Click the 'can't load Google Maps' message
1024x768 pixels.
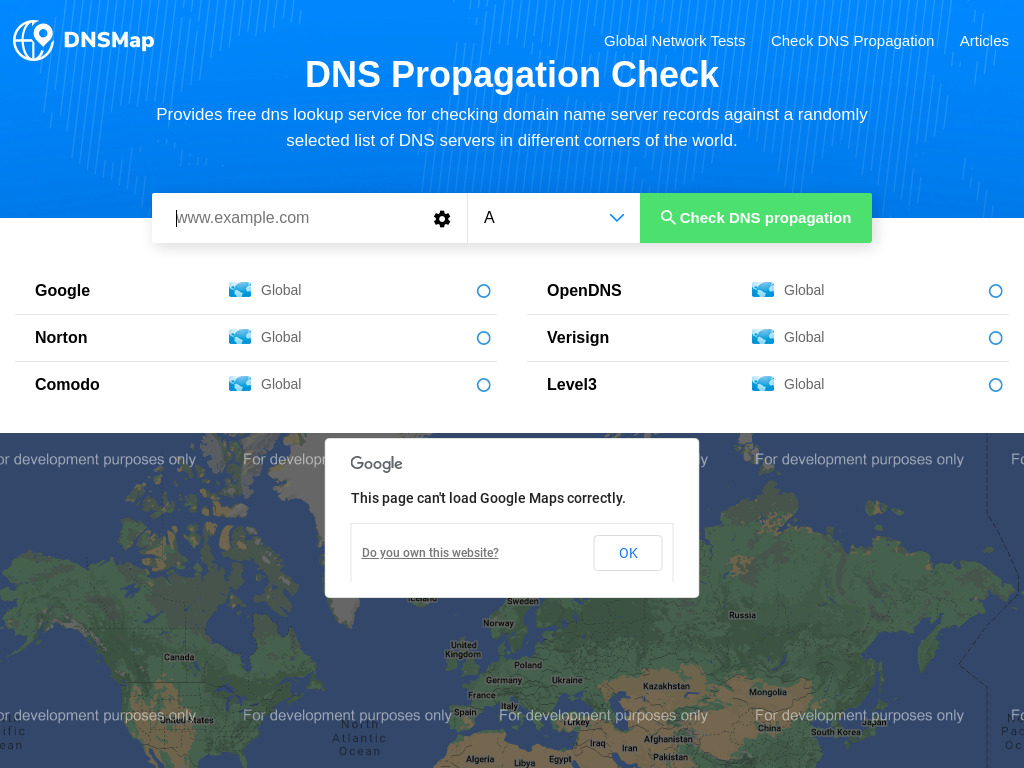(488, 498)
